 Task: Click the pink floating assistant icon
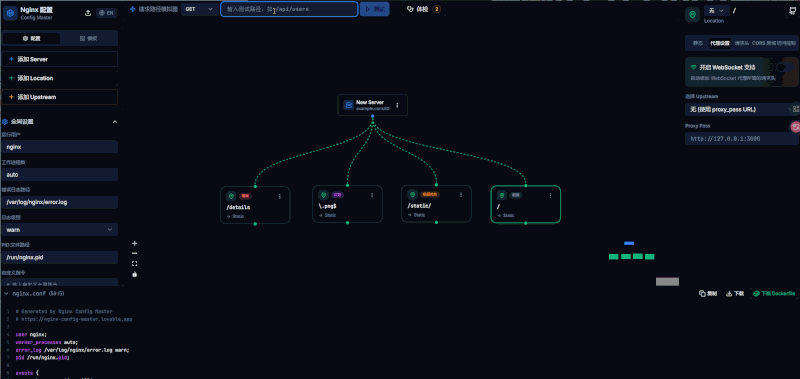click(x=795, y=127)
